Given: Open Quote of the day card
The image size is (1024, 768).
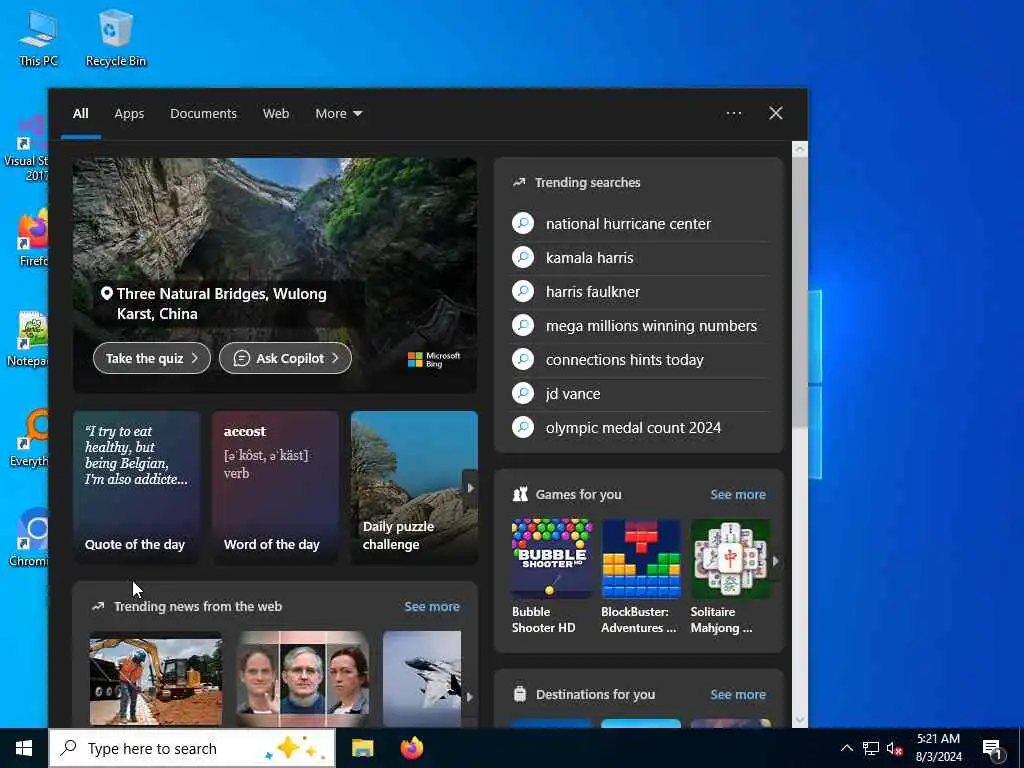Looking at the screenshot, I should [136, 487].
